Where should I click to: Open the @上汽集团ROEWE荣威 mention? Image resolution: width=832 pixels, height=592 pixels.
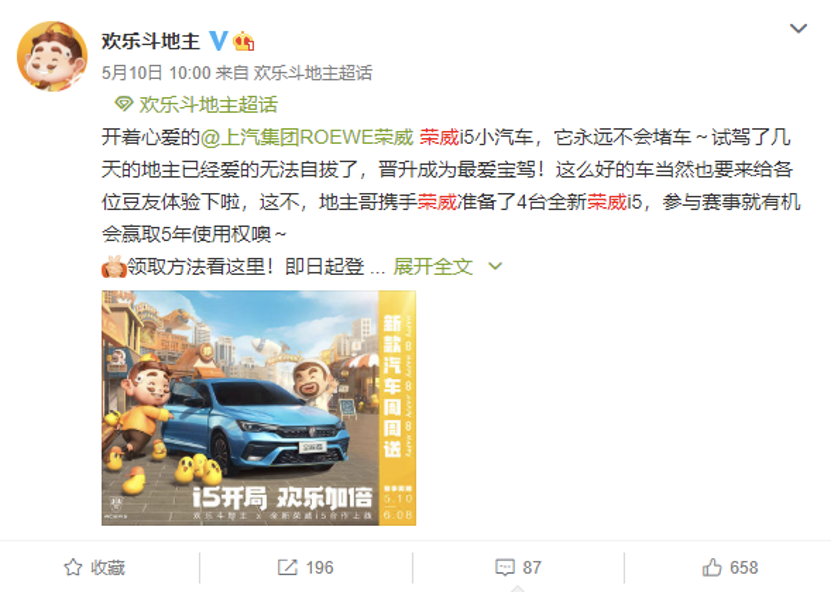click(306, 137)
